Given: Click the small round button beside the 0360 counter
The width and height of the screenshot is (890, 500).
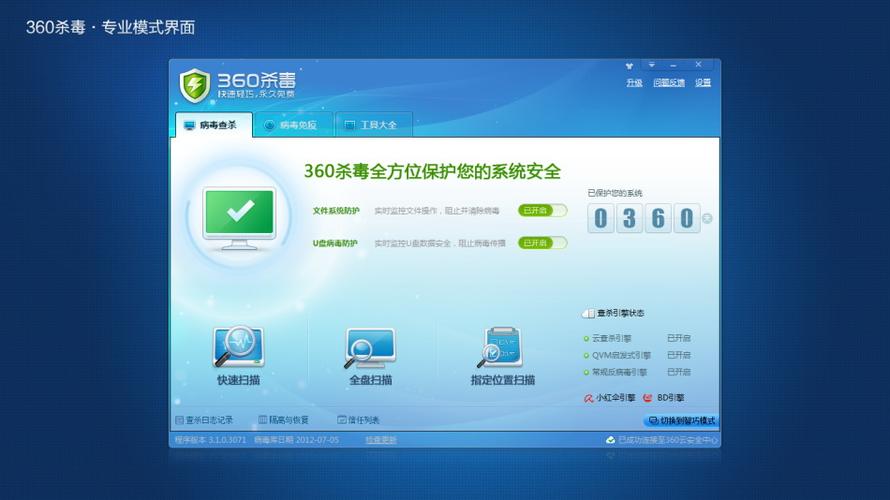Looking at the screenshot, I should coord(708,218).
